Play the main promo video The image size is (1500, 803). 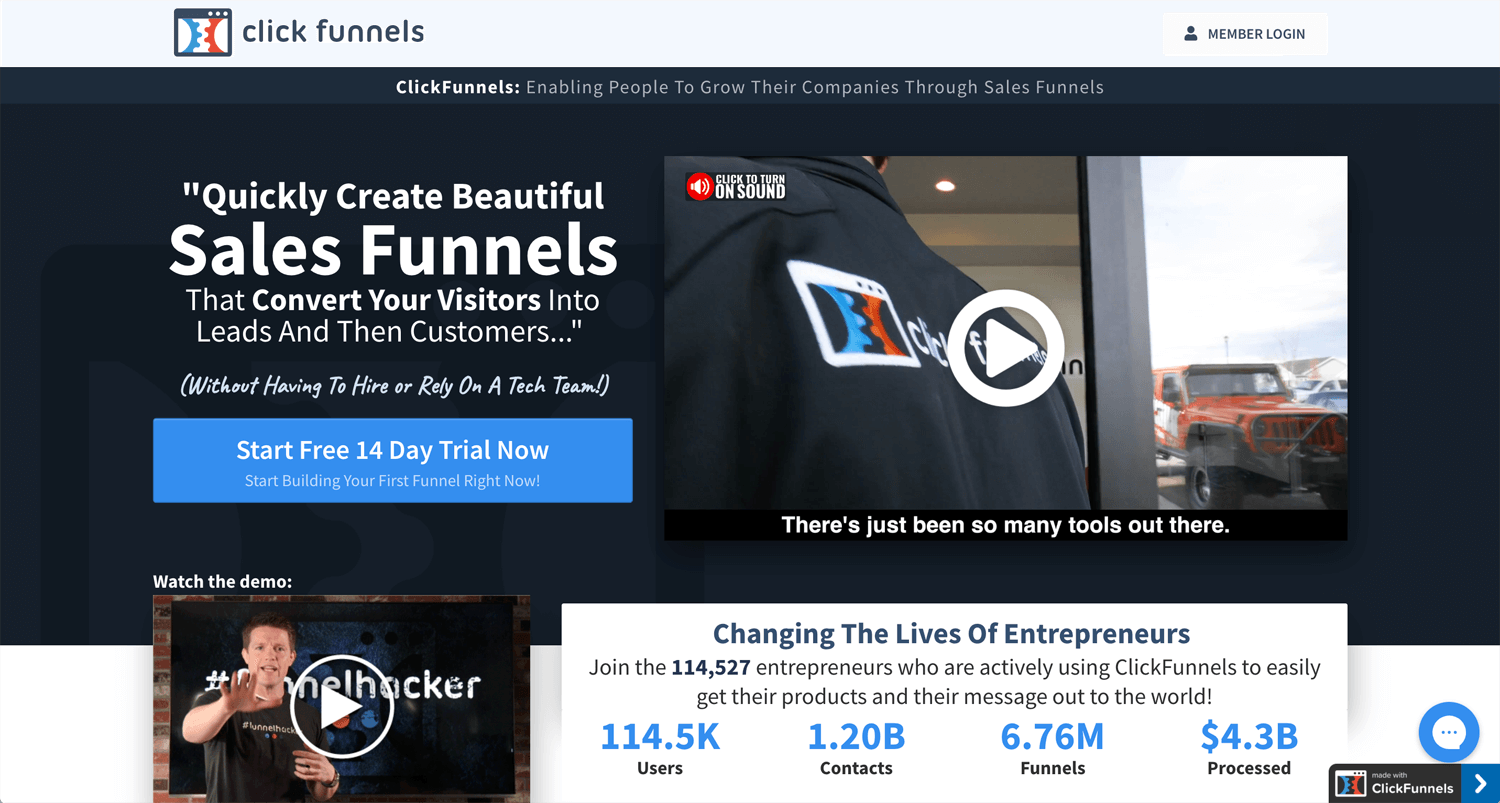click(1005, 347)
